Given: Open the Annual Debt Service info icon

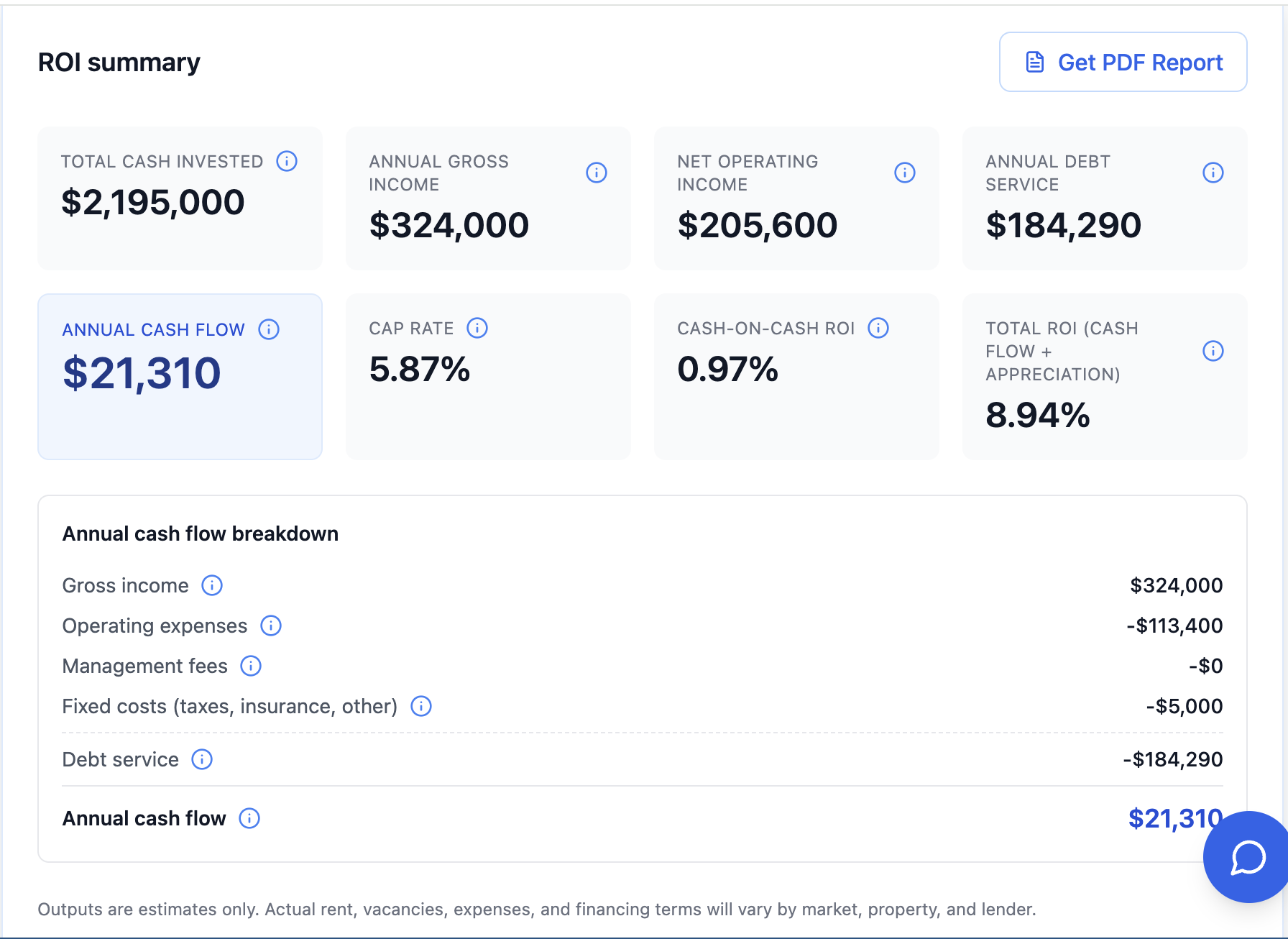Looking at the screenshot, I should 1213,173.
